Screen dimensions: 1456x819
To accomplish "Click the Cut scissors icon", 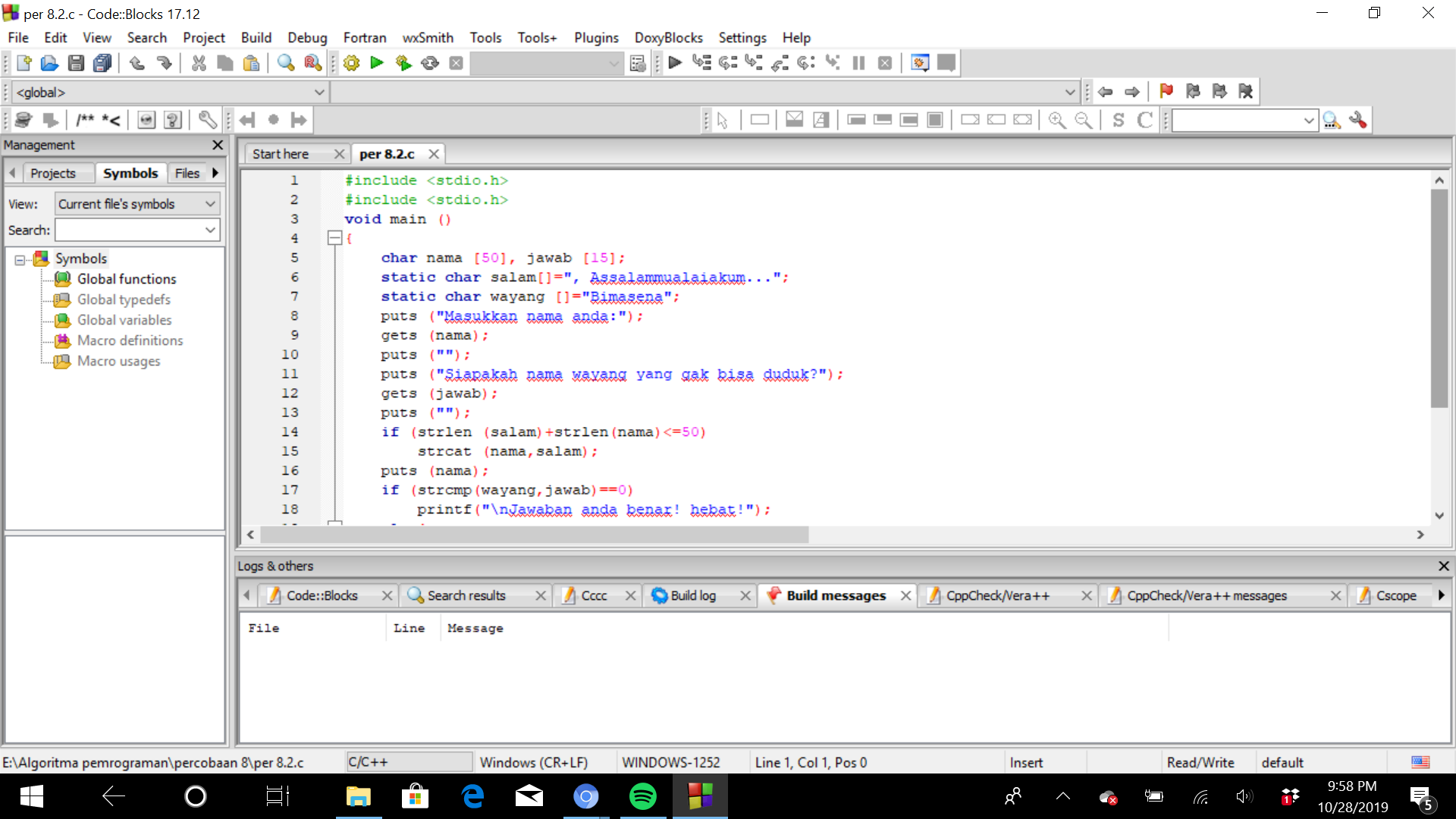I will (199, 63).
